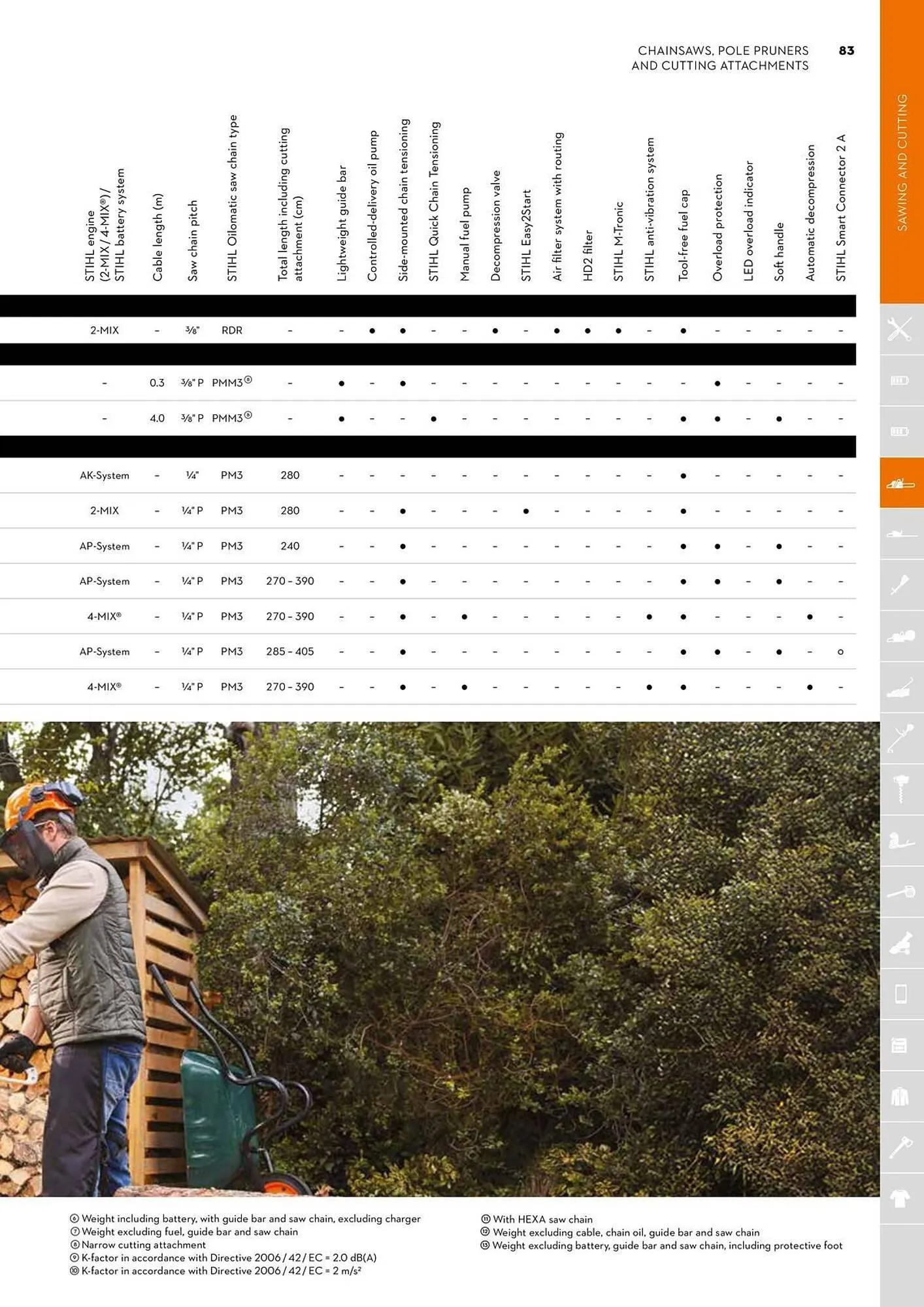Viewport: 924px width, 1307px height.
Task: Click the Weight excluding cable footnote
Action: (x=620, y=1233)
